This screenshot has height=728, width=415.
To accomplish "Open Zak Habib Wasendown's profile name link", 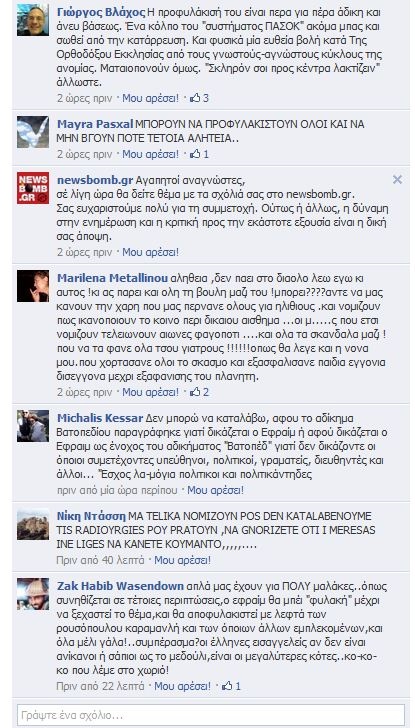I will pyautogui.click(x=120, y=586).
